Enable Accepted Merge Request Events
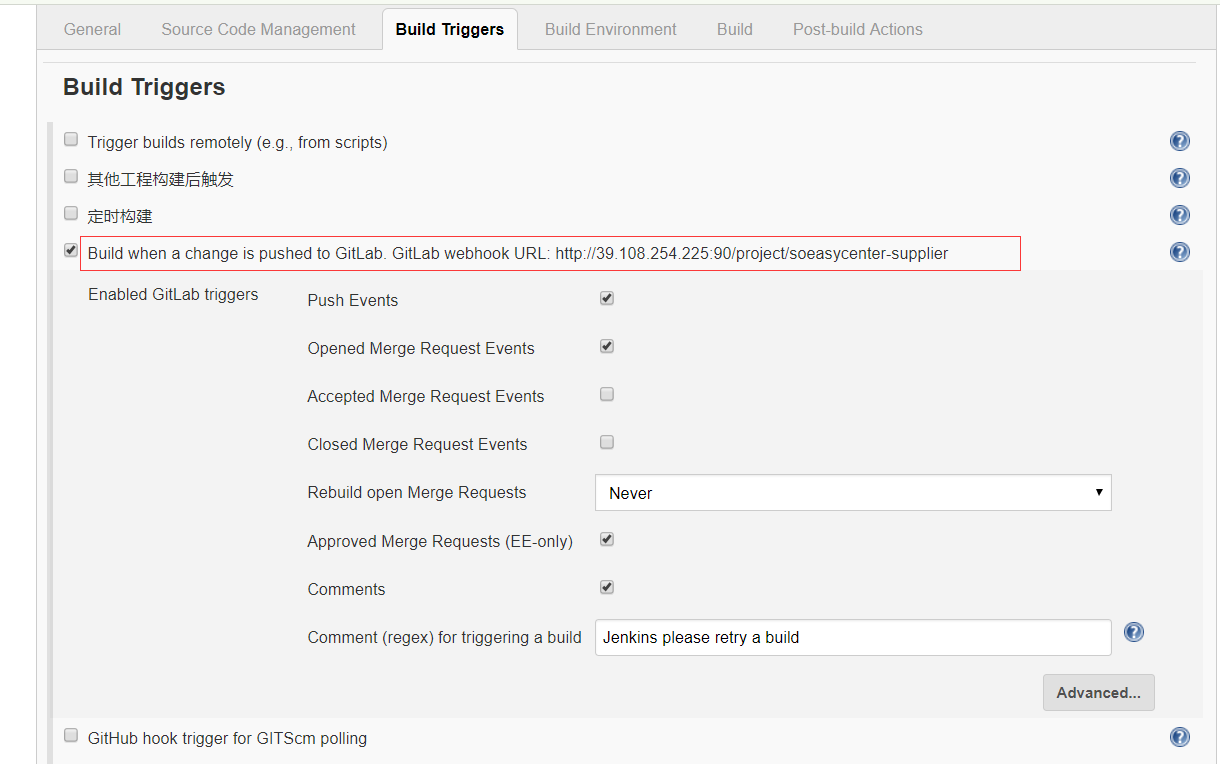This screenshot has height=764, width=1220. coord(607,394)
